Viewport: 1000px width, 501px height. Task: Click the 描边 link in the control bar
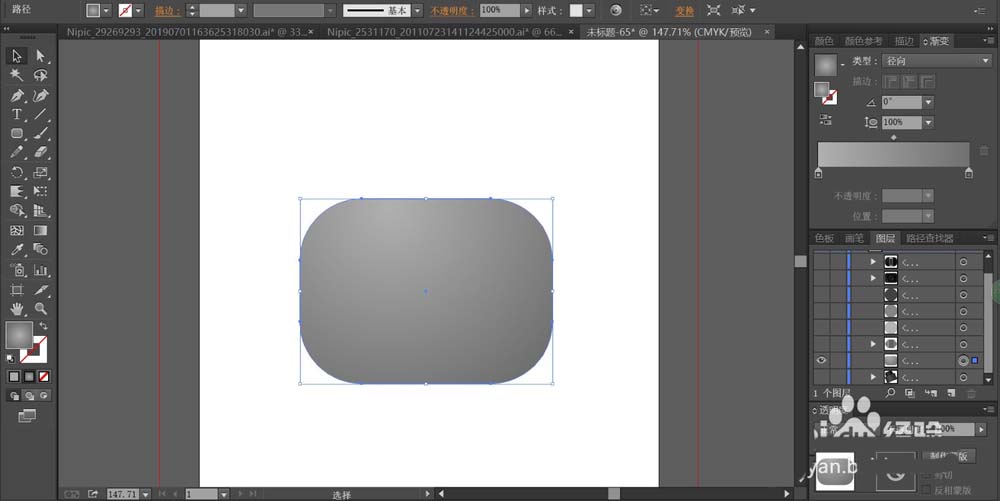pyautogui.click(x=168, y=11)
